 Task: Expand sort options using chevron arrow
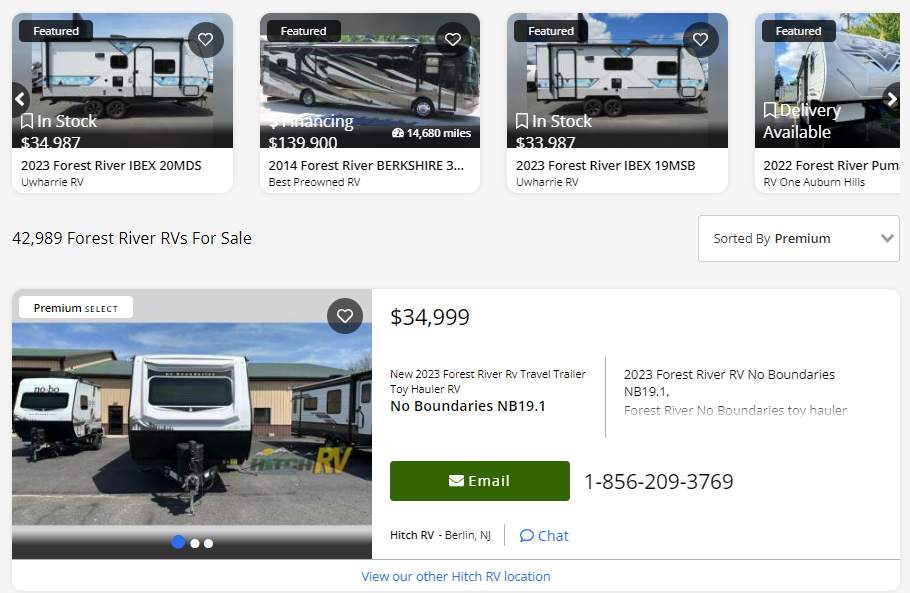pos(886,238)
